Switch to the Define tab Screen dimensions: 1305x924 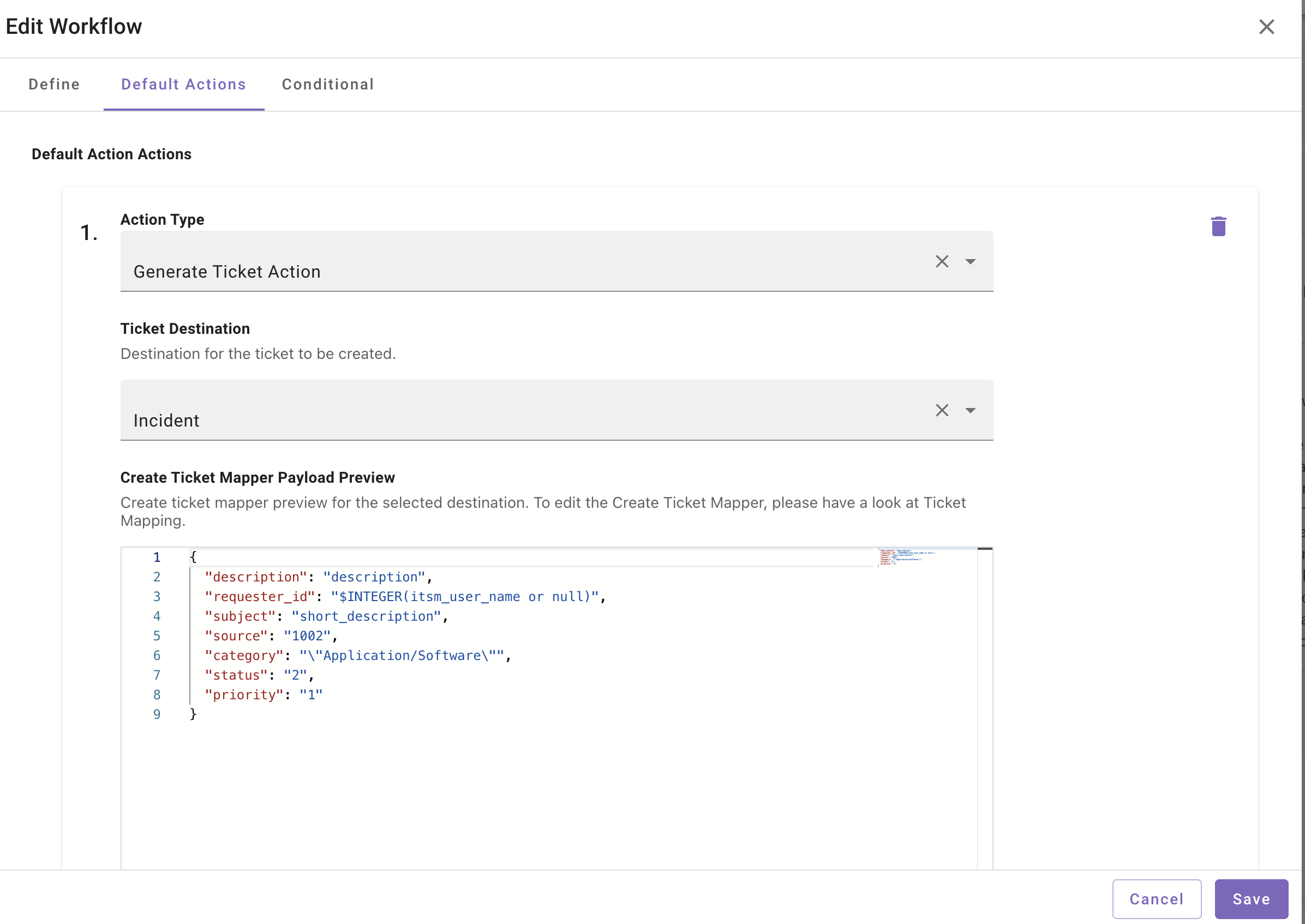pyautogui.click(x=54, y=84)
